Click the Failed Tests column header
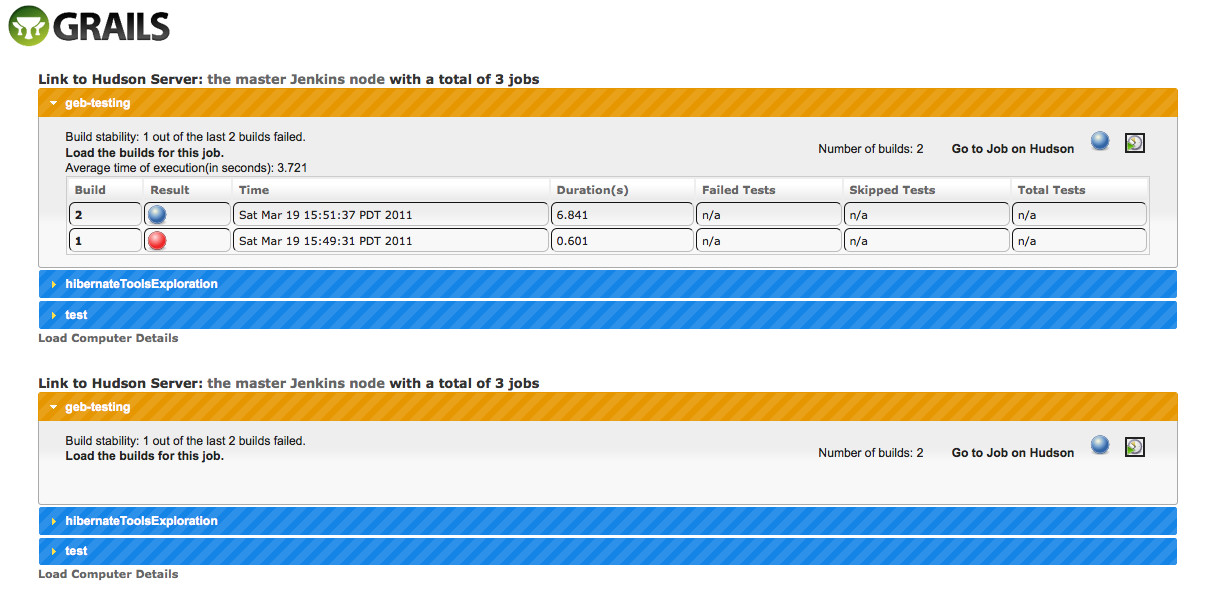1208x590 pixels. coord(768,190)
